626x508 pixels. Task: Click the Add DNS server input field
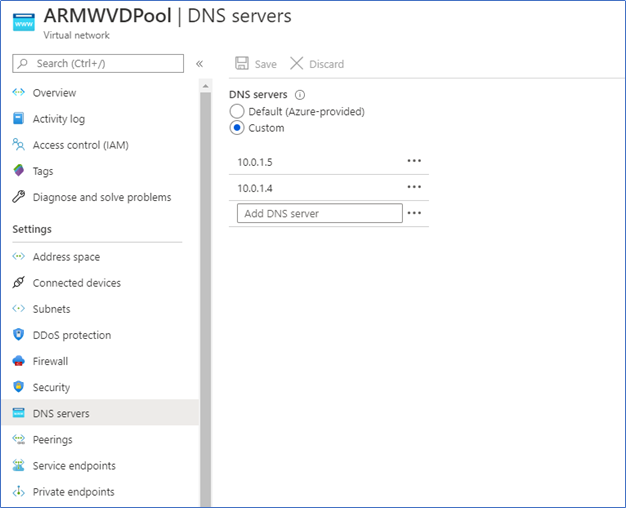pos(319,213)
